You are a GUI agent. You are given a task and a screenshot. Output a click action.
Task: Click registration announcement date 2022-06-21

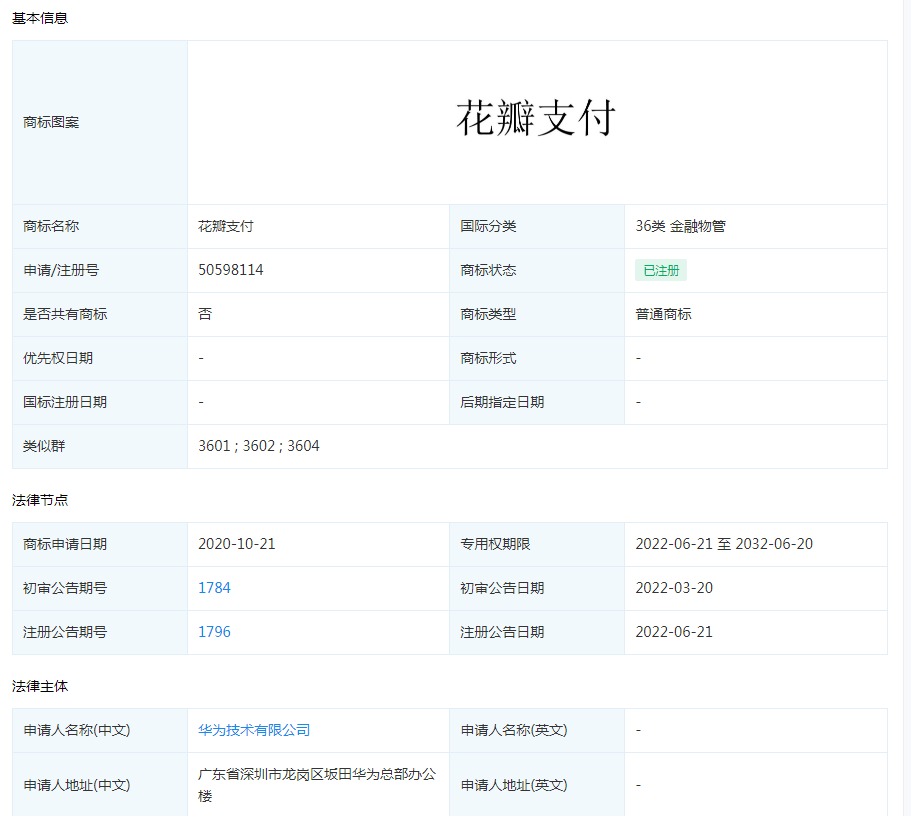point(674,632)
